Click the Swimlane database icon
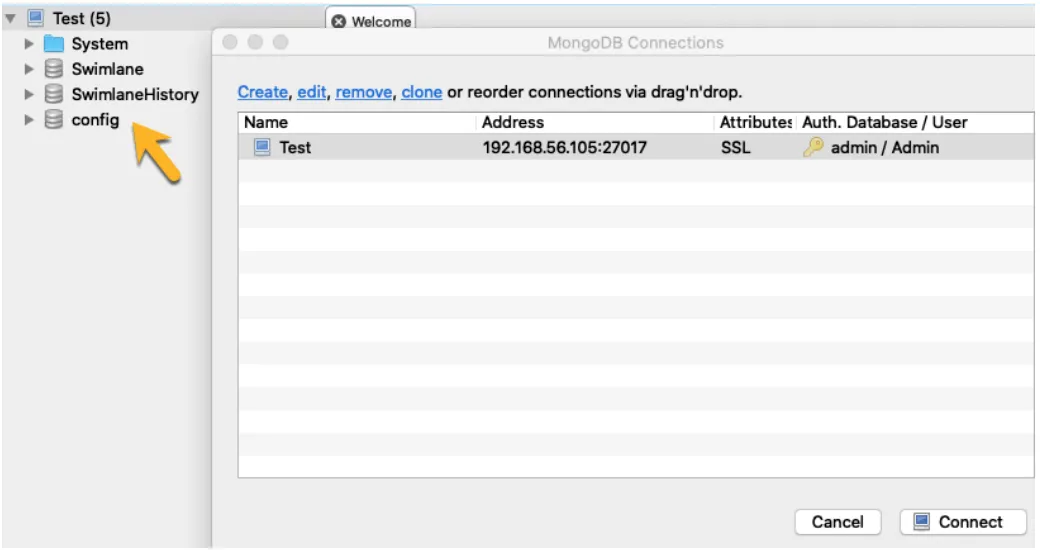The image size is (1040, 550). click(54, 68)
